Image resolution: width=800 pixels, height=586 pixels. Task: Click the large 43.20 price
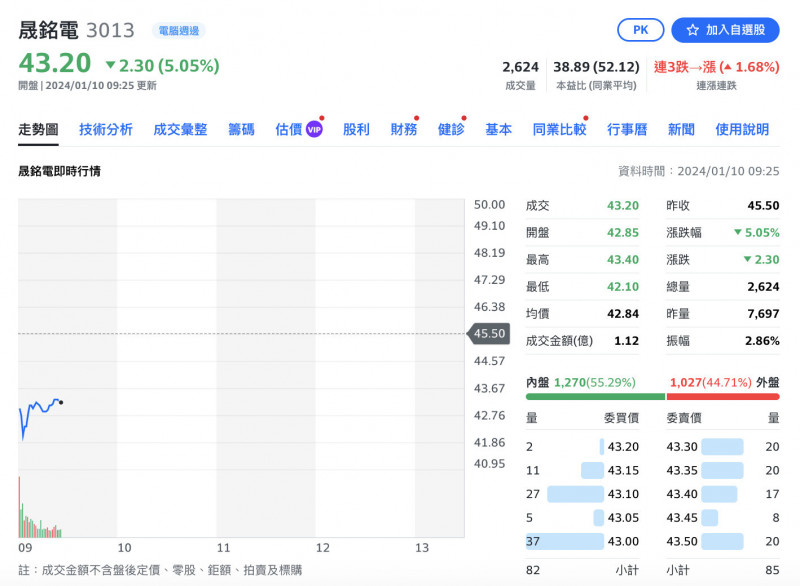55,63
